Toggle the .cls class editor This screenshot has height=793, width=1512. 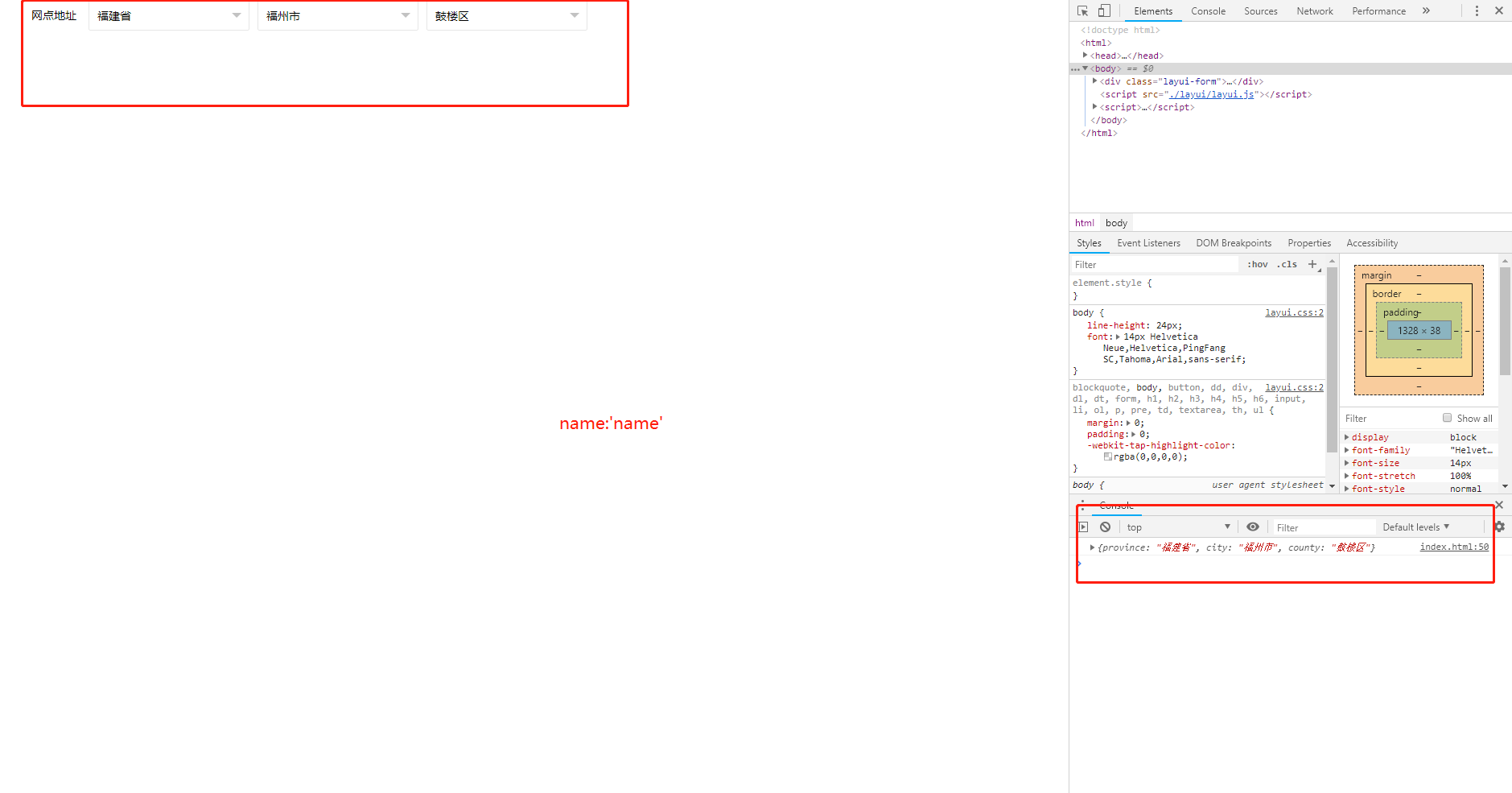[1287, 264]
